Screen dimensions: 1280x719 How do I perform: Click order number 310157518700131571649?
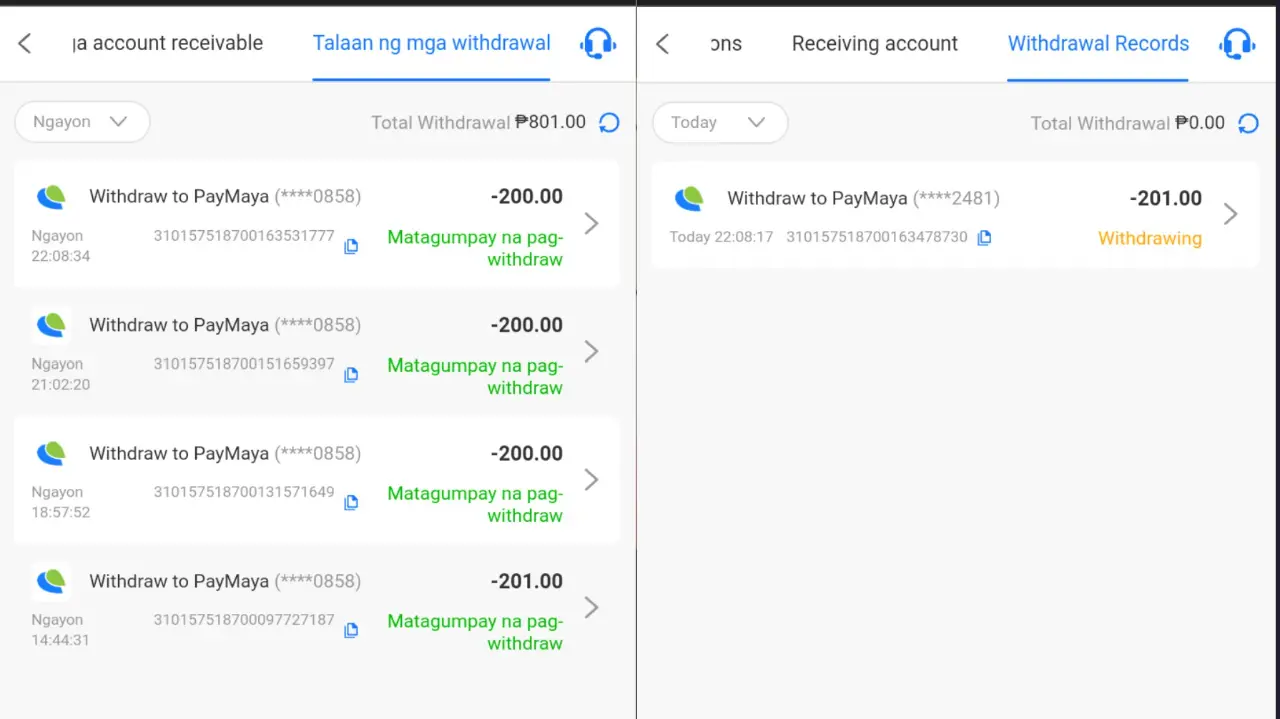point(244,492)
